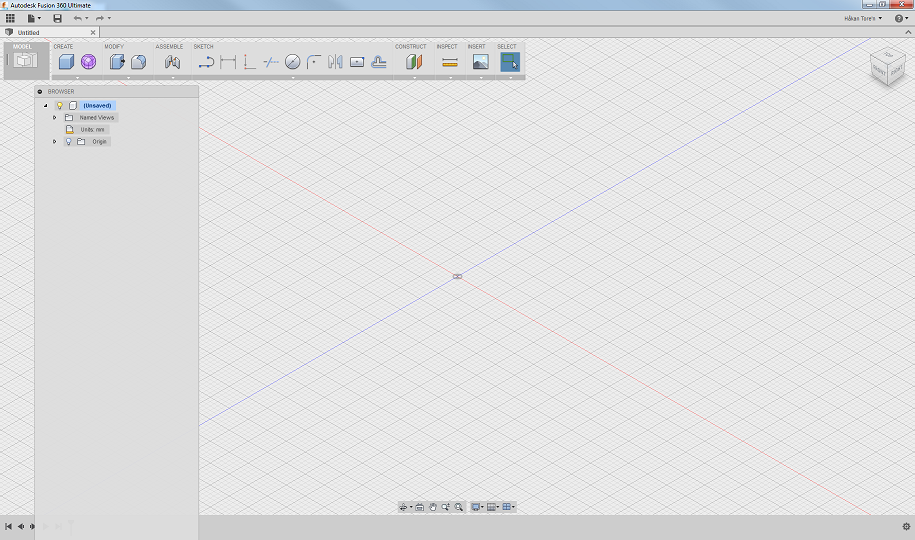Select the purple Create Form tool
The width and height of the screenshot is (915, 540).
[x=88, y=62]
